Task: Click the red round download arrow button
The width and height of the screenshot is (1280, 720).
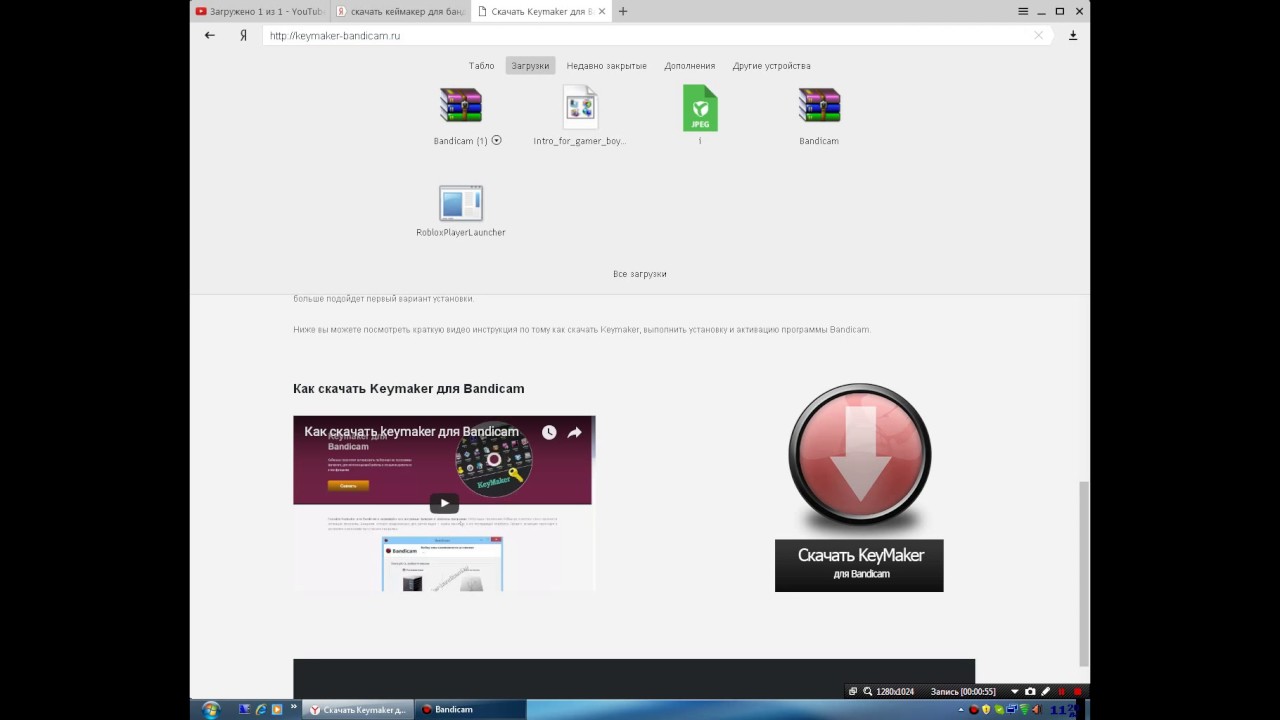Action: click(860, 455)
